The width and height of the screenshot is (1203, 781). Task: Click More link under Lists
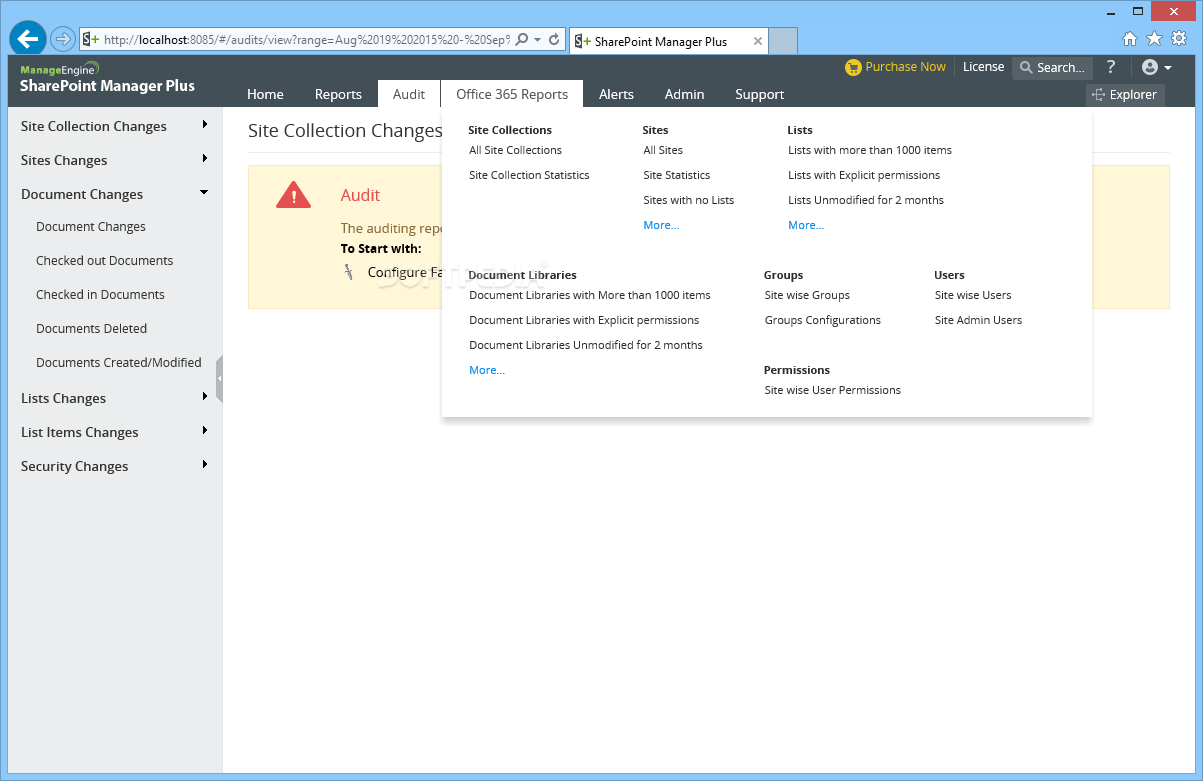click(806, 225)
